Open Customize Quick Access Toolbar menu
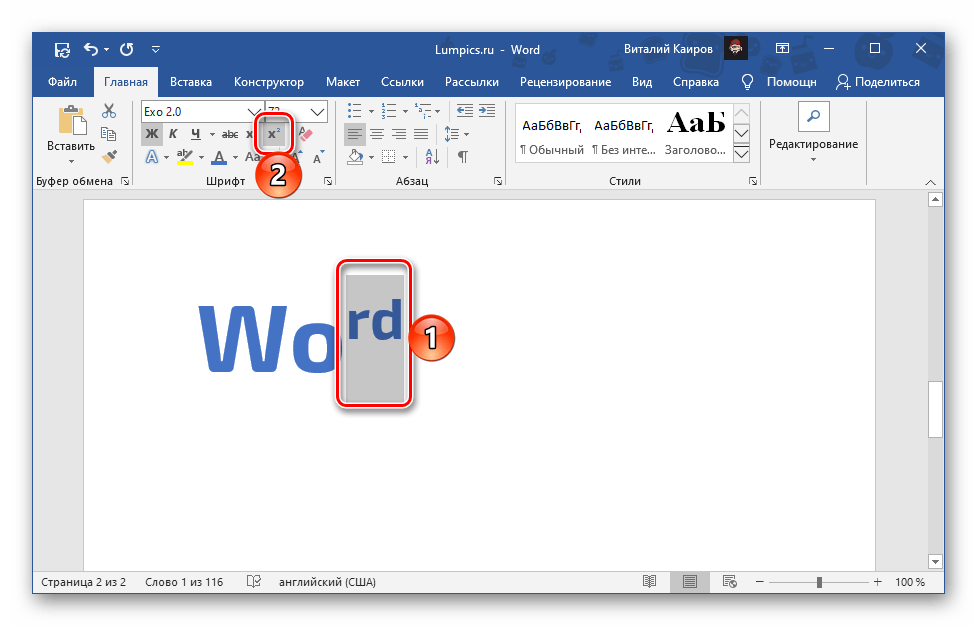 [156, 49]
